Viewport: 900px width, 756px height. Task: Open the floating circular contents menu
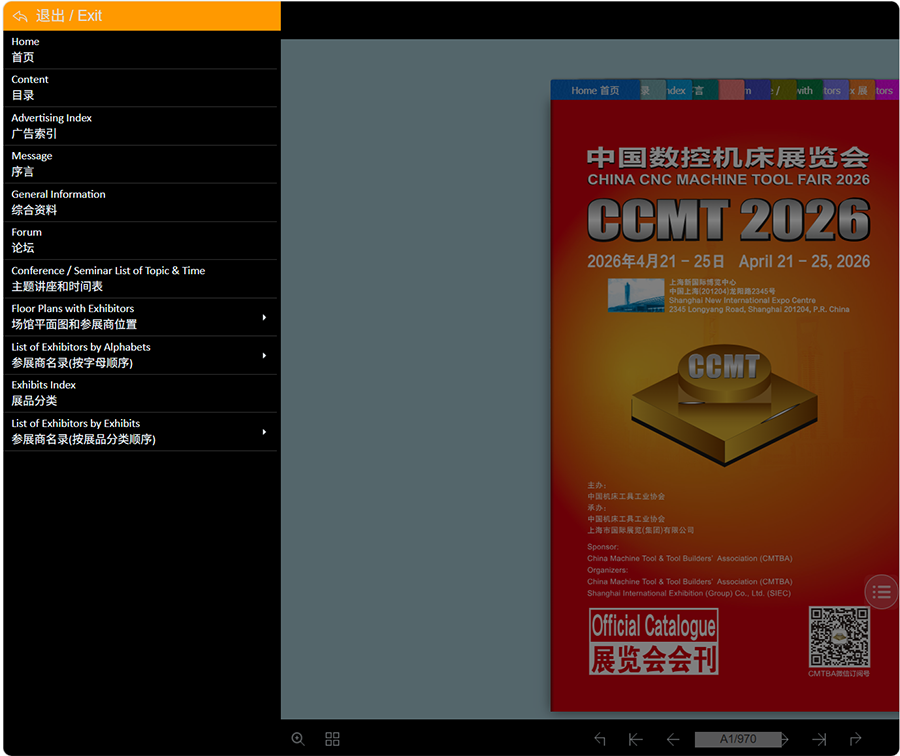coord(880,592)
